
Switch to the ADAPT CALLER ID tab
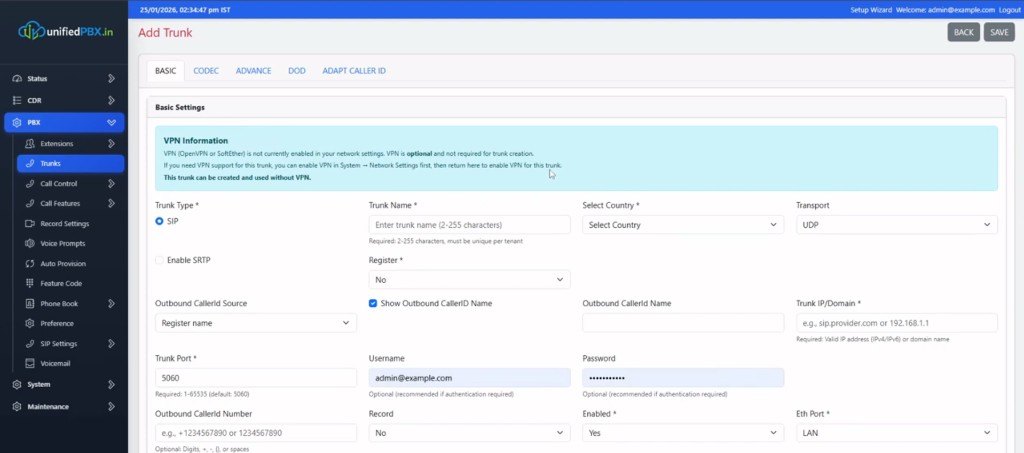(x=354, y=70)
